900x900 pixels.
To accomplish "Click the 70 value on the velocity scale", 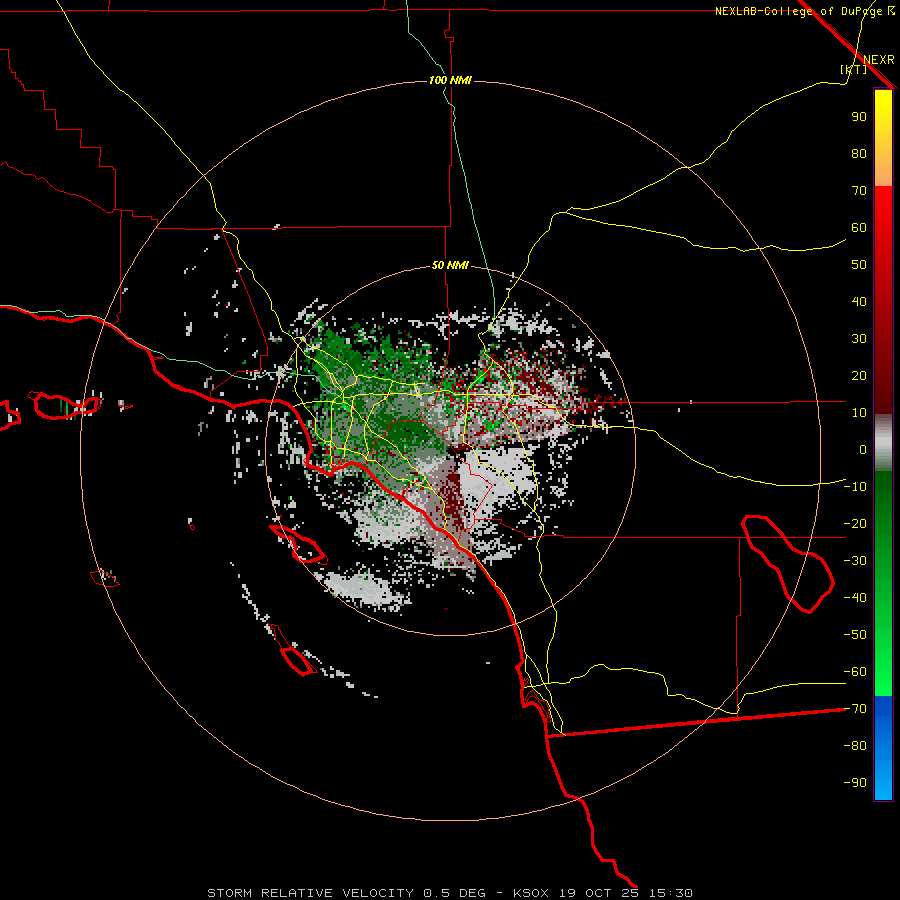I will pyautogui.click(x=859, y=191).
